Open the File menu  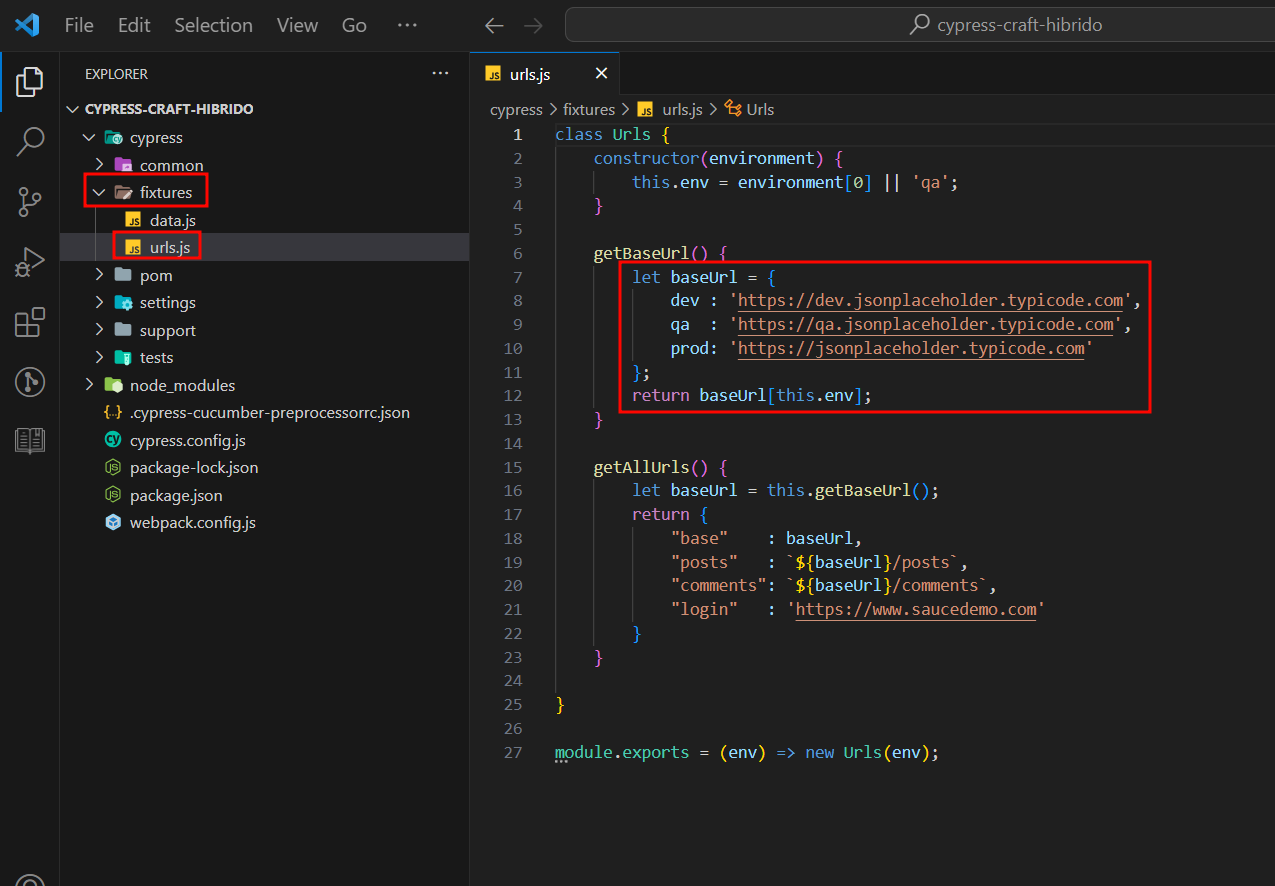[79, 26]
